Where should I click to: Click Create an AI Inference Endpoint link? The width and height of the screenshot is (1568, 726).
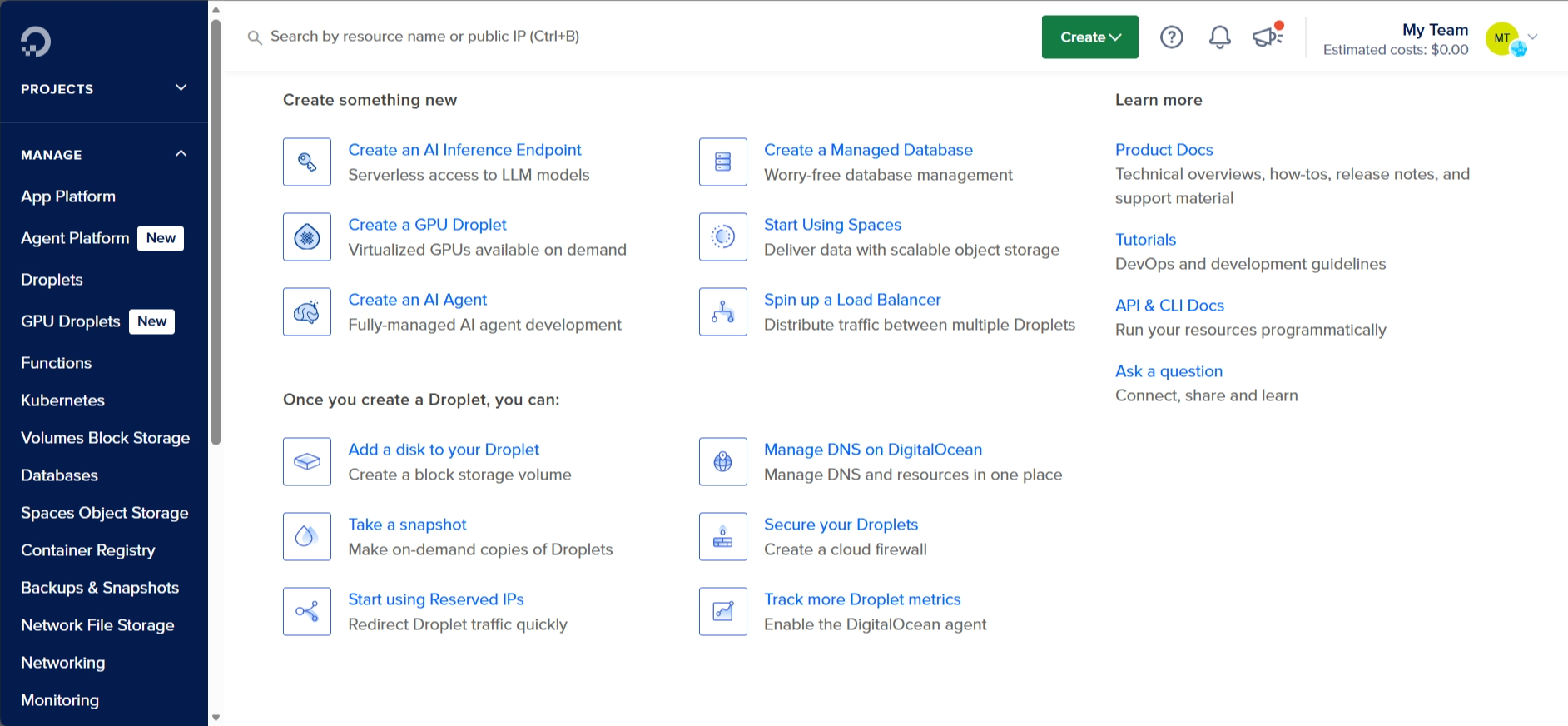pos(464,150)
